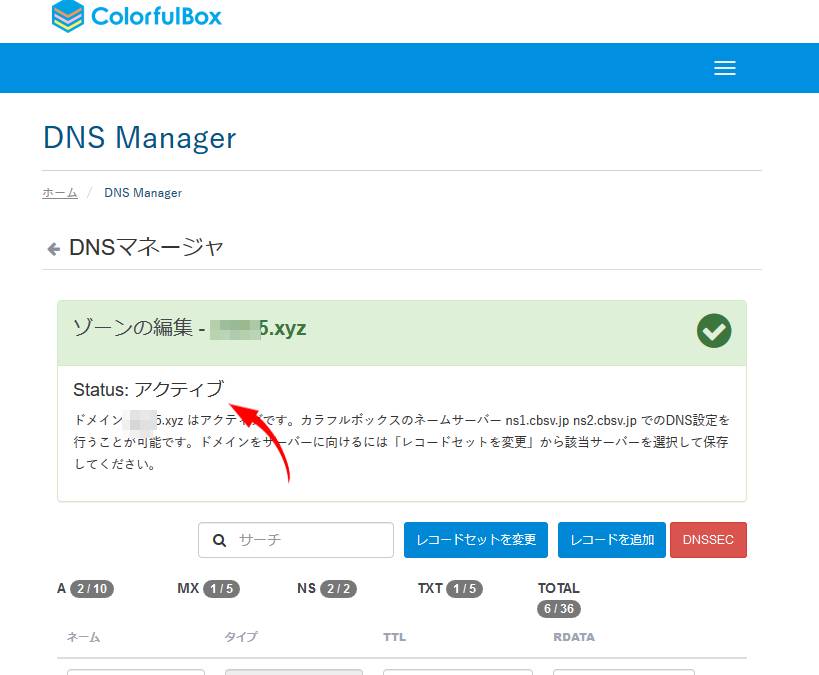The height and width of the screenshot is (675, 819).
Task: Click the green checkmark status icon
Action: [713, 331]
